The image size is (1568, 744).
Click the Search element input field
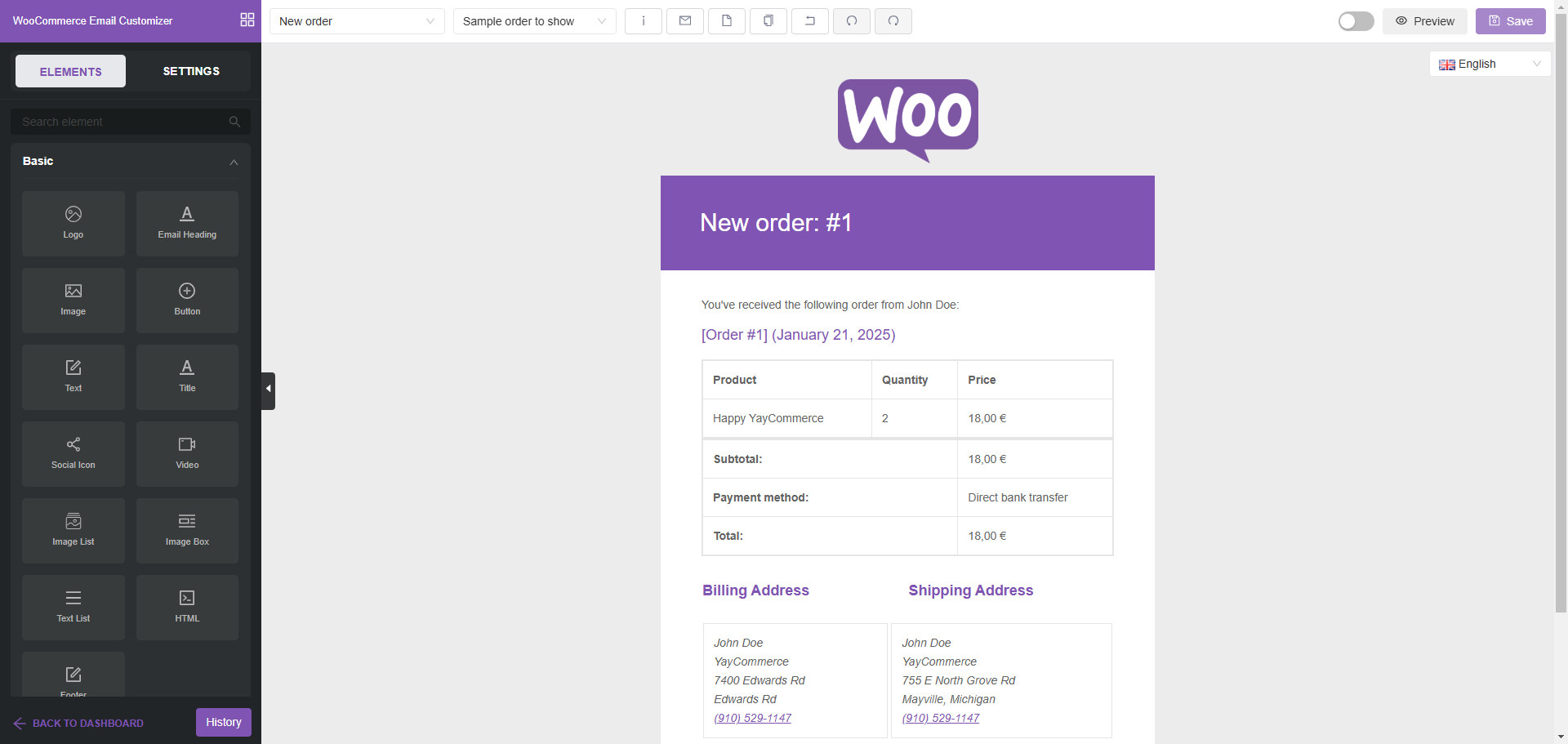(122, 122)
